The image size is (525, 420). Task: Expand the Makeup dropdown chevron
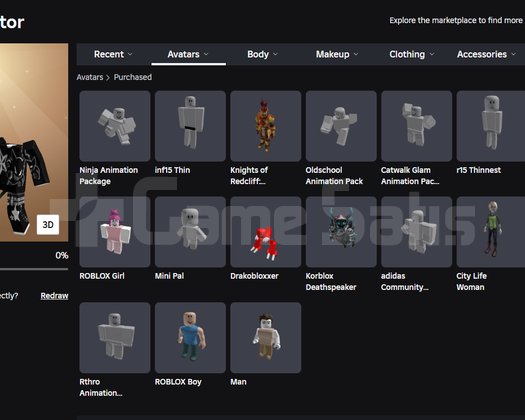(x=356, y=54)
